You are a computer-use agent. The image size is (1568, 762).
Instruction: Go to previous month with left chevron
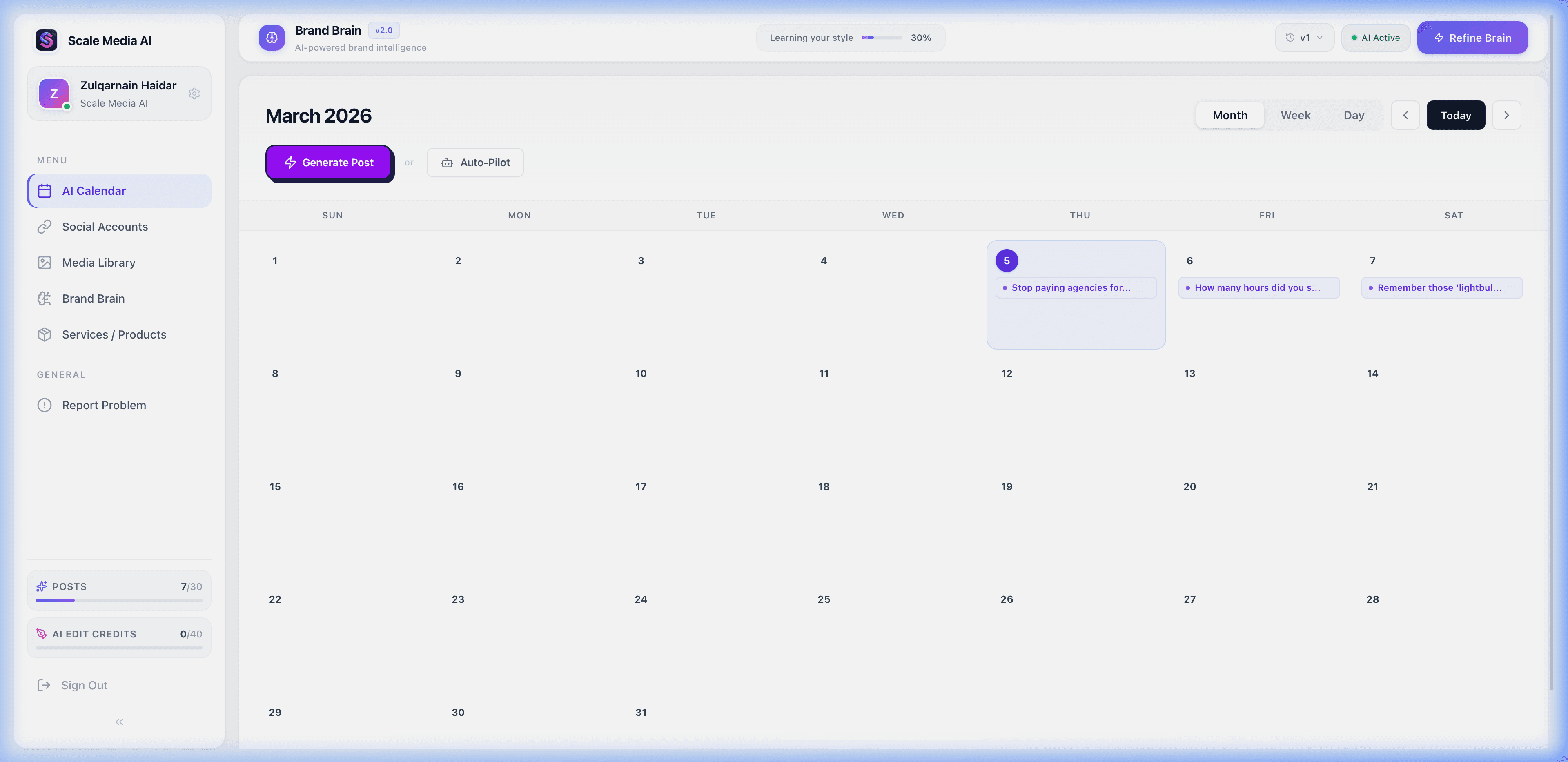coord(1405,115)
